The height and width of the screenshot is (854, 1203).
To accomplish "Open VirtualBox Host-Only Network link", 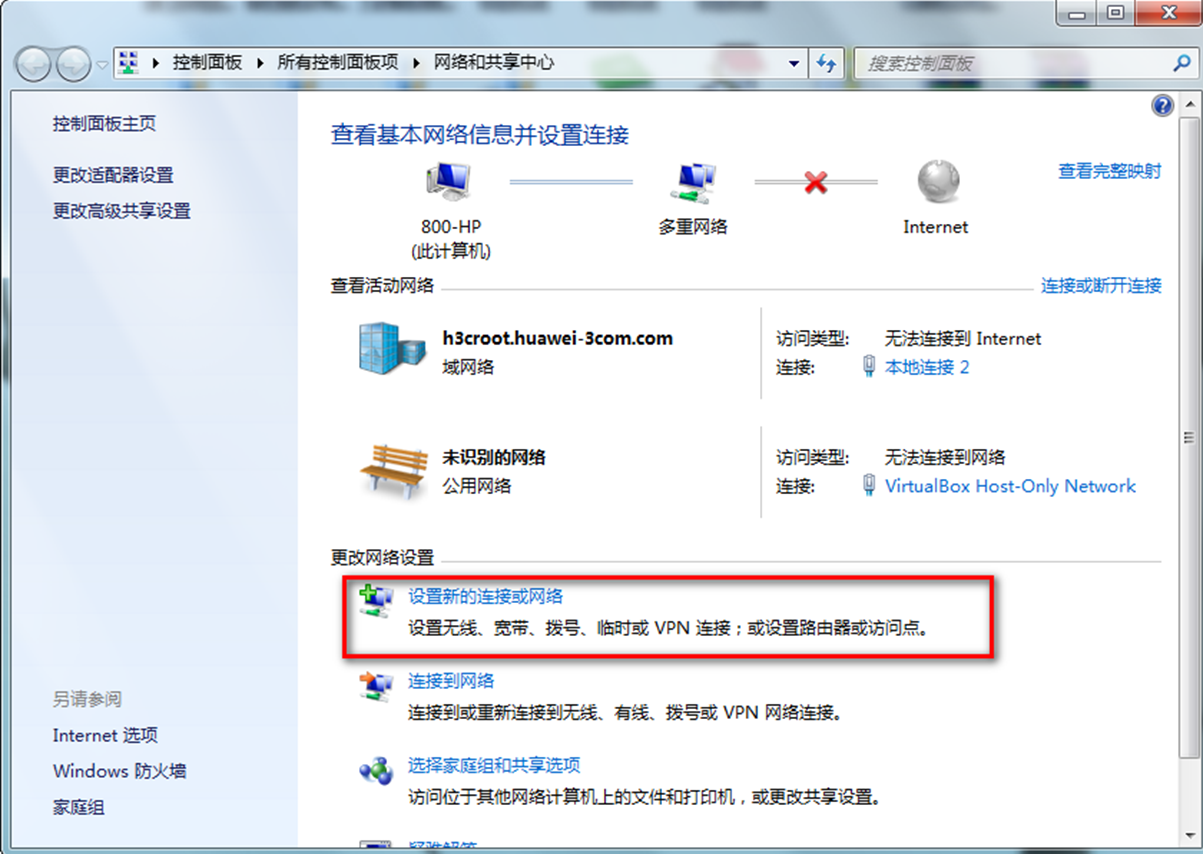I will pos(1010,486).
